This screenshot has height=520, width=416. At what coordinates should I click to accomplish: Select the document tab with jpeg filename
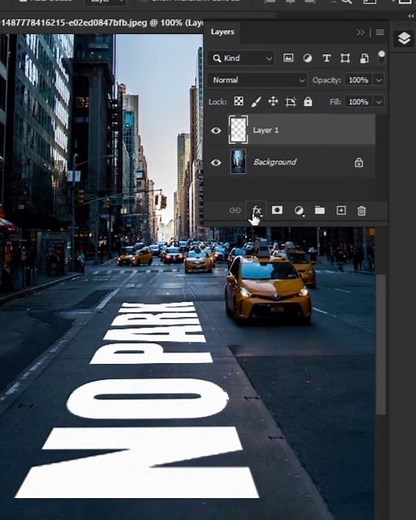click(x=102, y=23)
